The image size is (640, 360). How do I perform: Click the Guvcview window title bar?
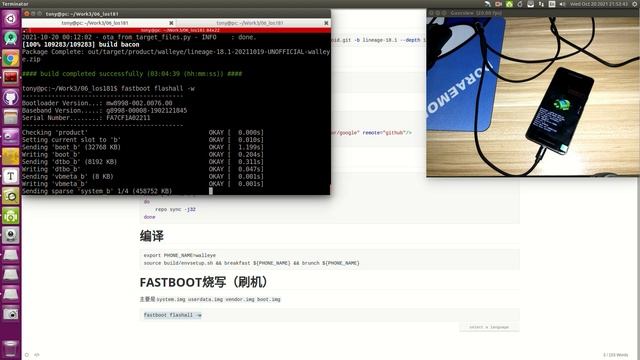(x=533, y=13)
